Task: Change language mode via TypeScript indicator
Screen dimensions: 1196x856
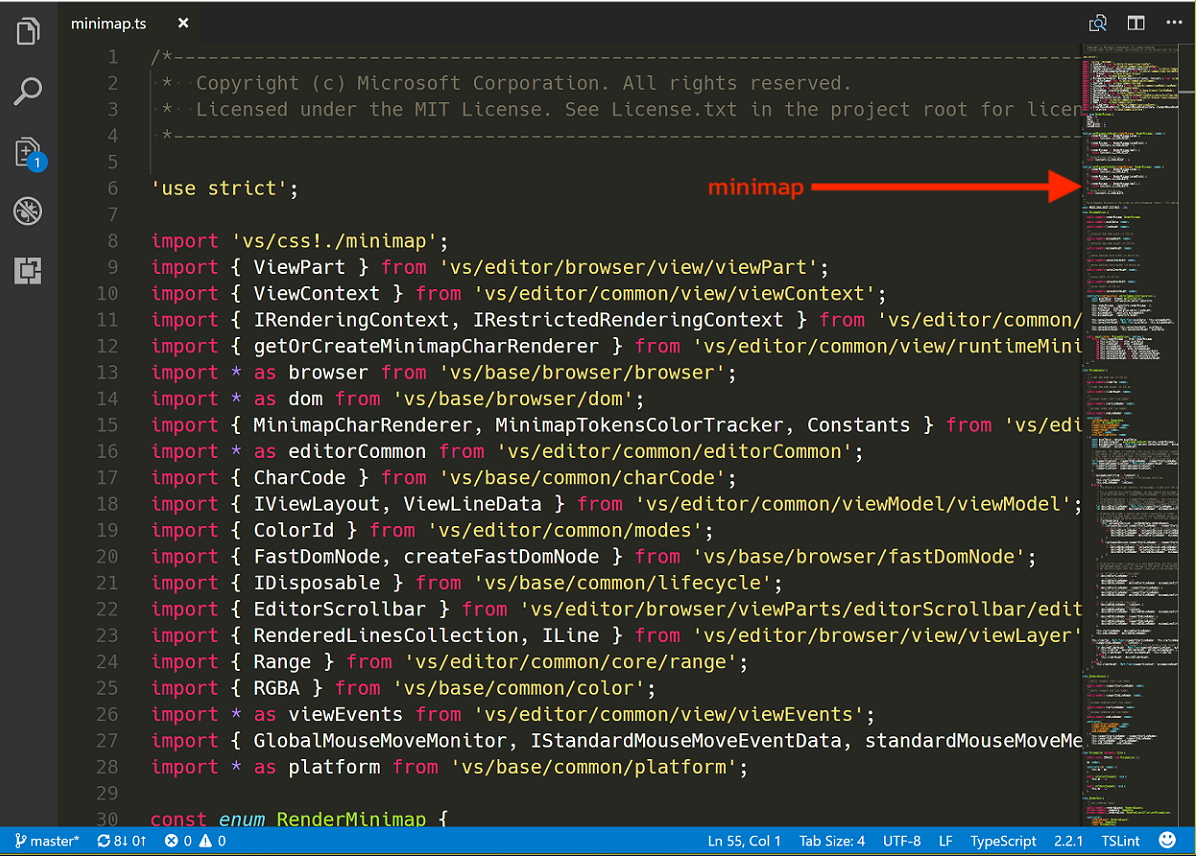Action: tap(1003, 840)
